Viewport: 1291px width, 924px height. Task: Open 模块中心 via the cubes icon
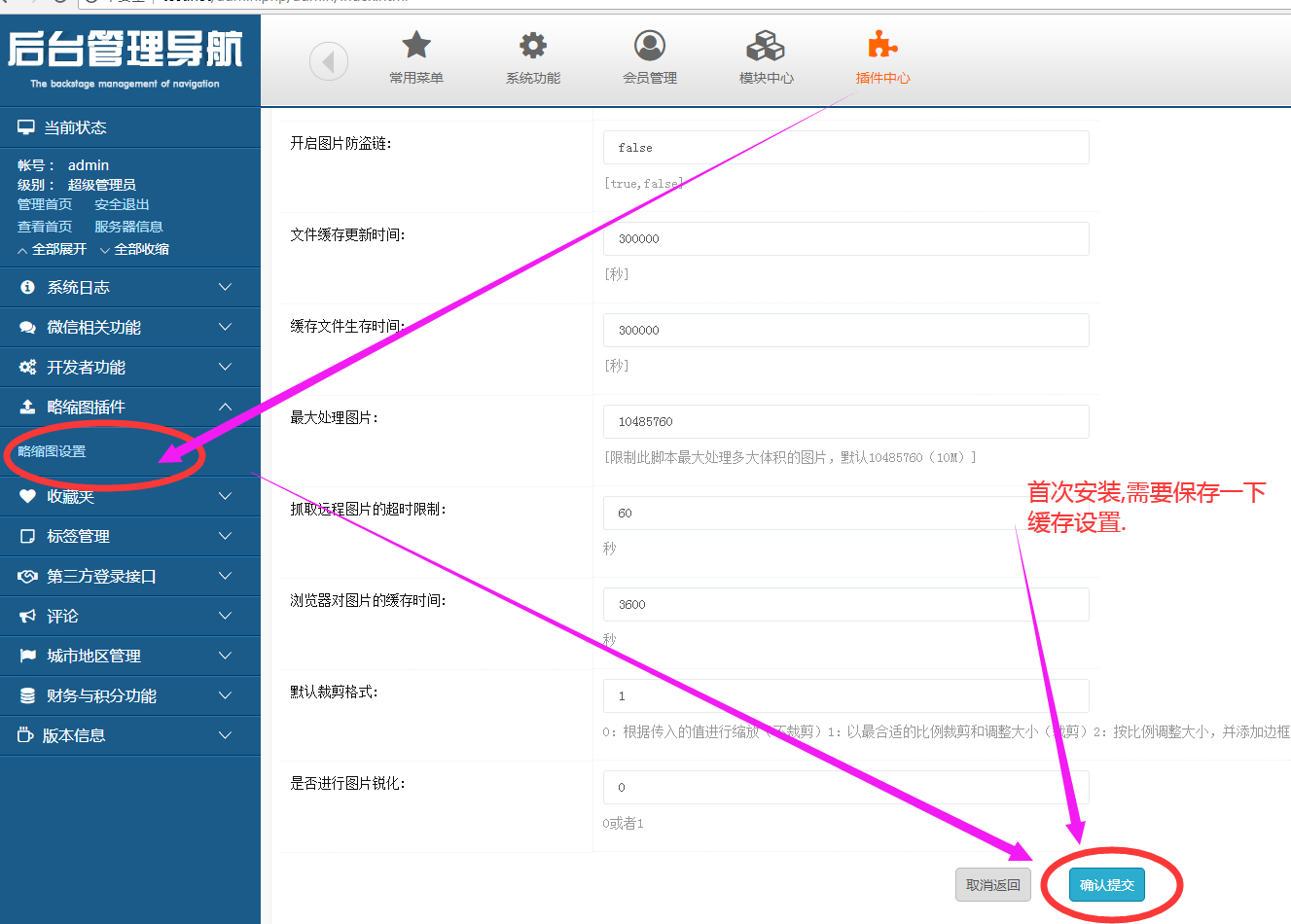766,45
